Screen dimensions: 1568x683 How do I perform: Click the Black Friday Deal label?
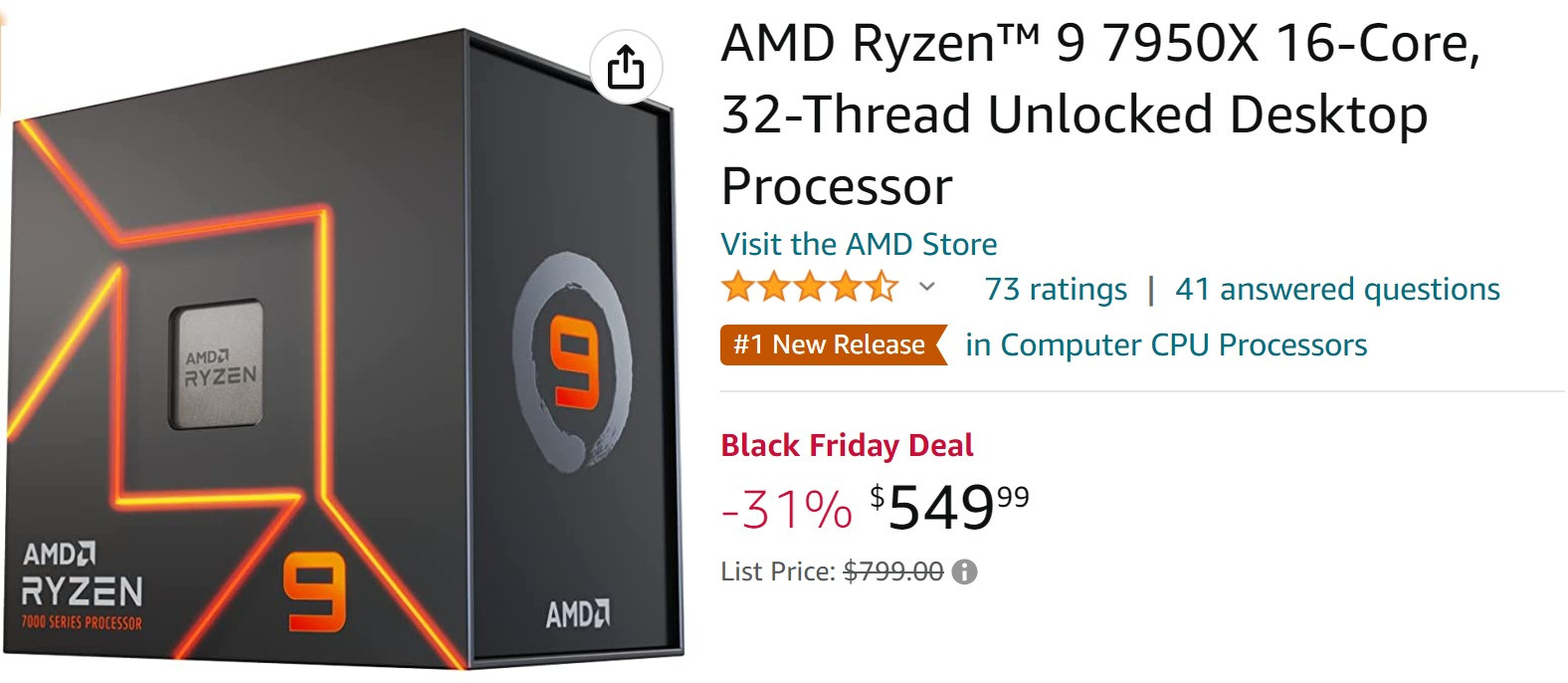coord(847,445)
